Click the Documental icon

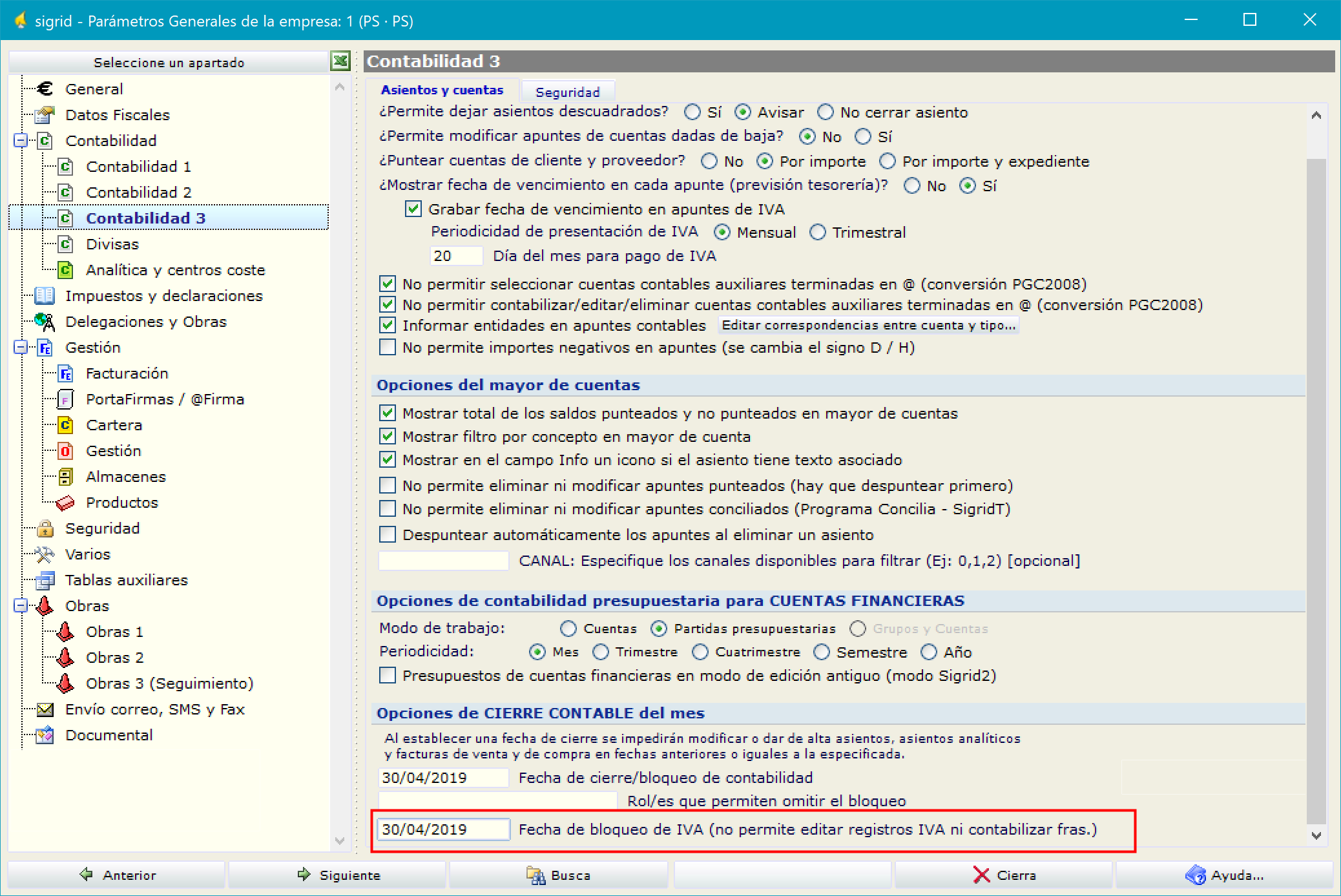pyautogui.click(x=45, y=735)
